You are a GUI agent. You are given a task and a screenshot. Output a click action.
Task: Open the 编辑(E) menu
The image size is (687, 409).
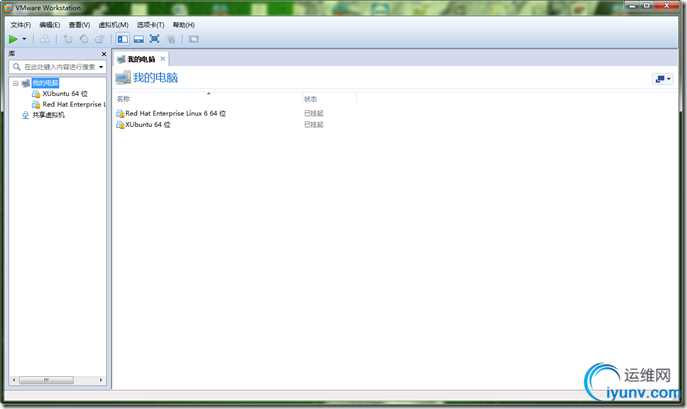pyautogui.click(x=50, y=25)
